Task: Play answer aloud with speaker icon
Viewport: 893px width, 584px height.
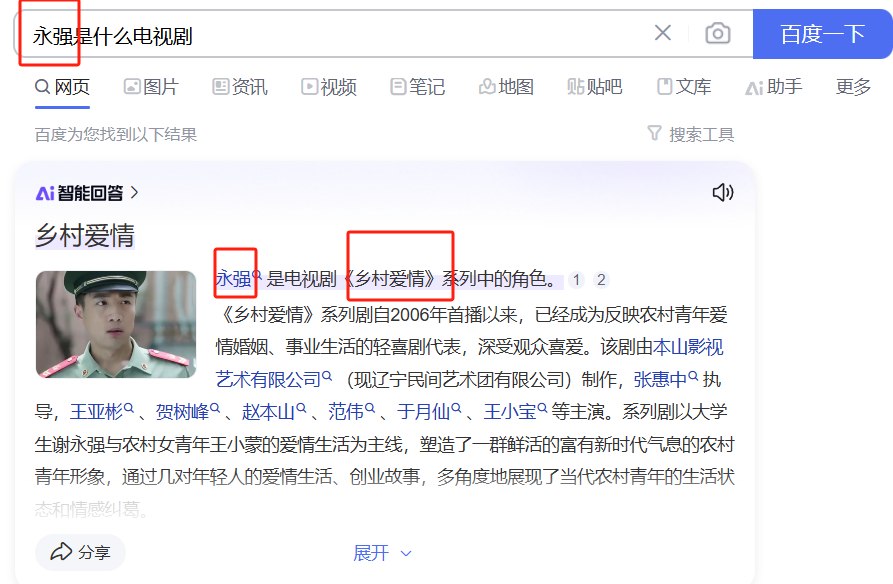Action: click(723, 193)
